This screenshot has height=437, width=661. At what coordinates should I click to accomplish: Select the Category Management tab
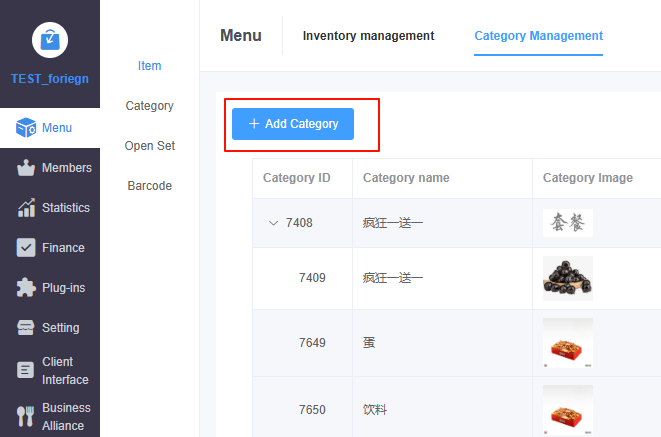click(538, 36)
